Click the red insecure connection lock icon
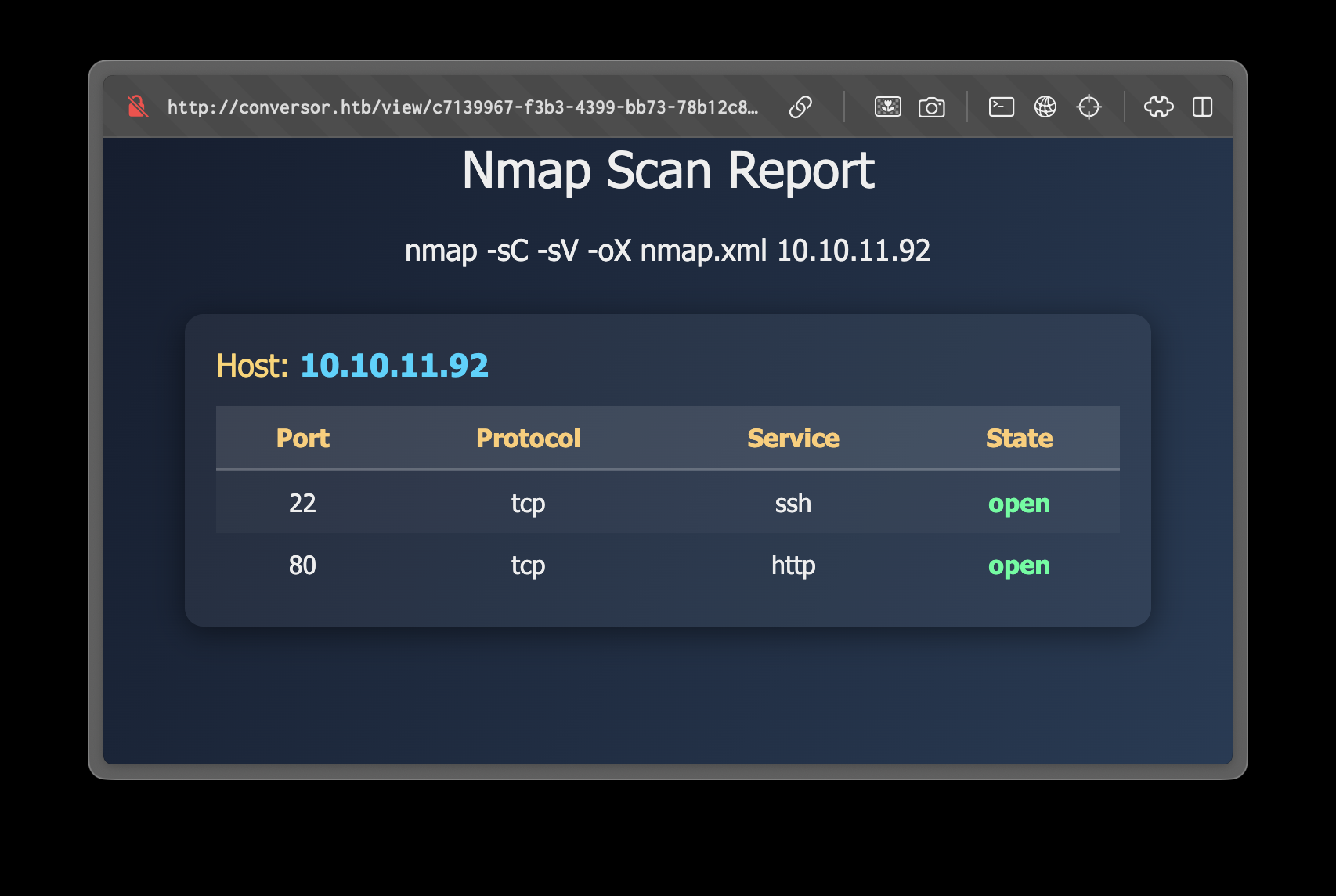 [x=138, y=107]
